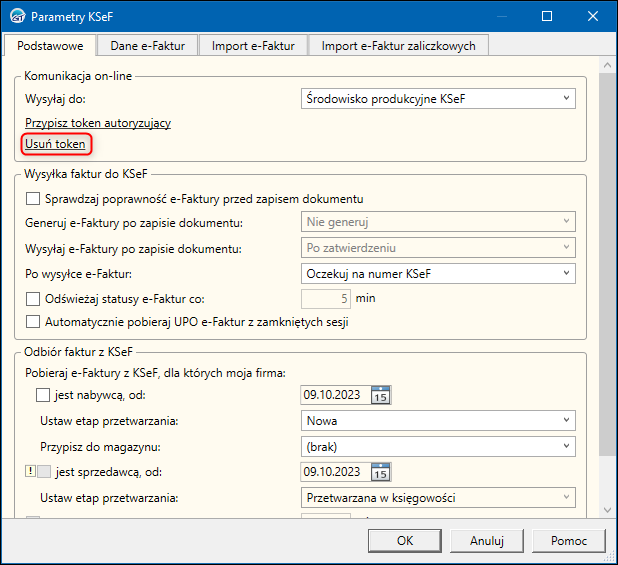The image size is (618, 565).
Task: Open the processing stage dropdown showing 'Nowa'
Action: click(x=438, y=420)
